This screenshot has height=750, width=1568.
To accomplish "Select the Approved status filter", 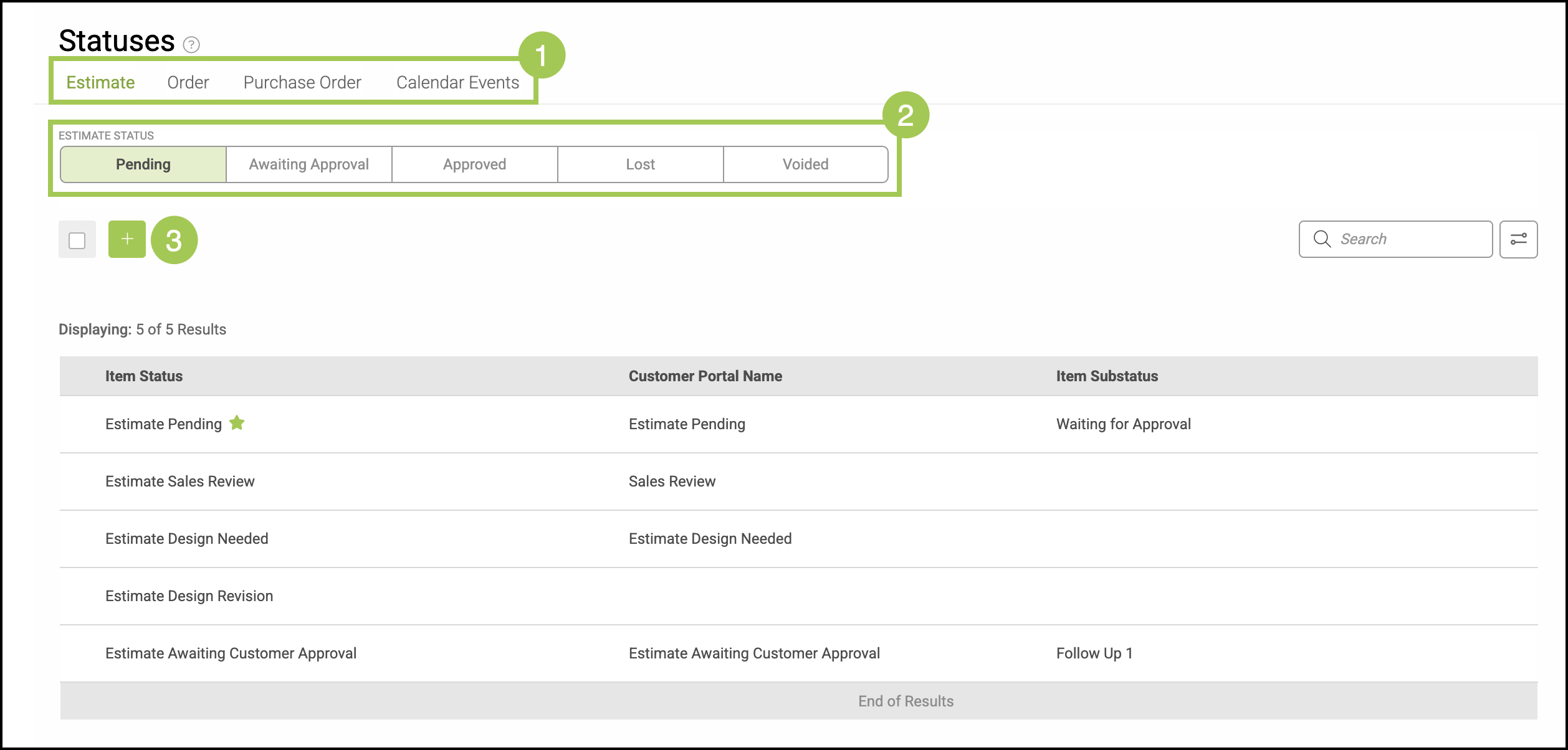I will (474, 164).
